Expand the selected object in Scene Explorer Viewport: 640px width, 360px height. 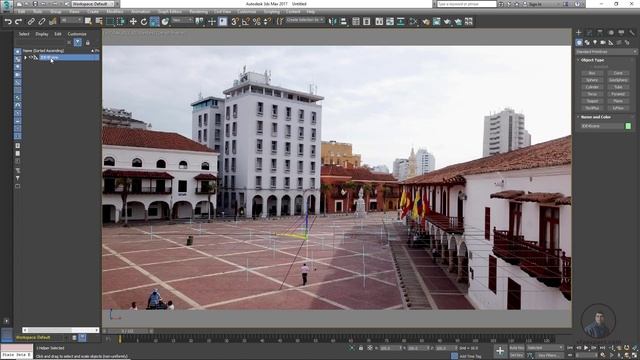25,58
